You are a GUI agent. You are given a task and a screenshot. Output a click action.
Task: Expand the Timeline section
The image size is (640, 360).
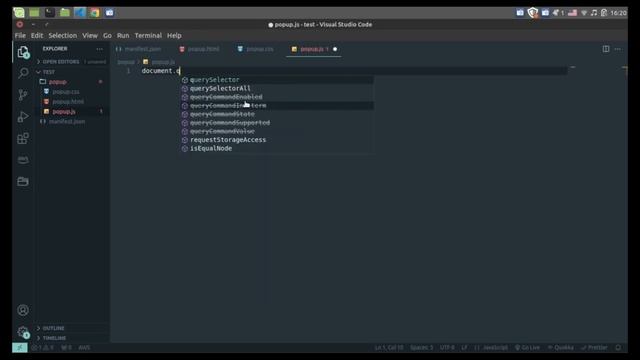(x=54, y=338)
